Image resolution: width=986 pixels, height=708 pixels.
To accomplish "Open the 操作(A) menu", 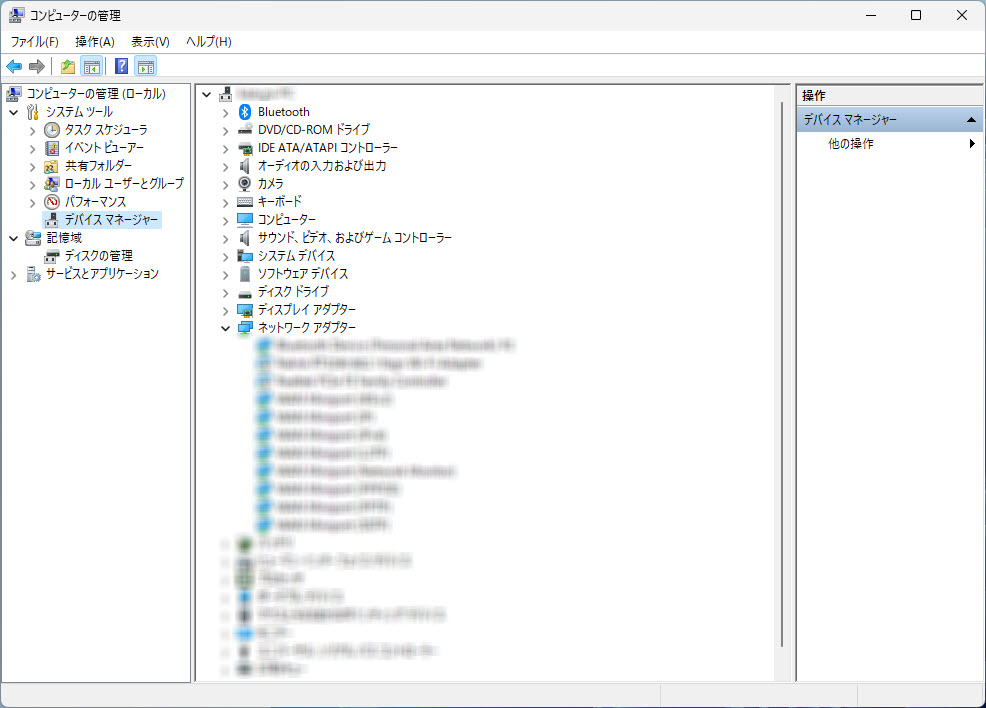I will pyautogui.click(x=95, y=41).
